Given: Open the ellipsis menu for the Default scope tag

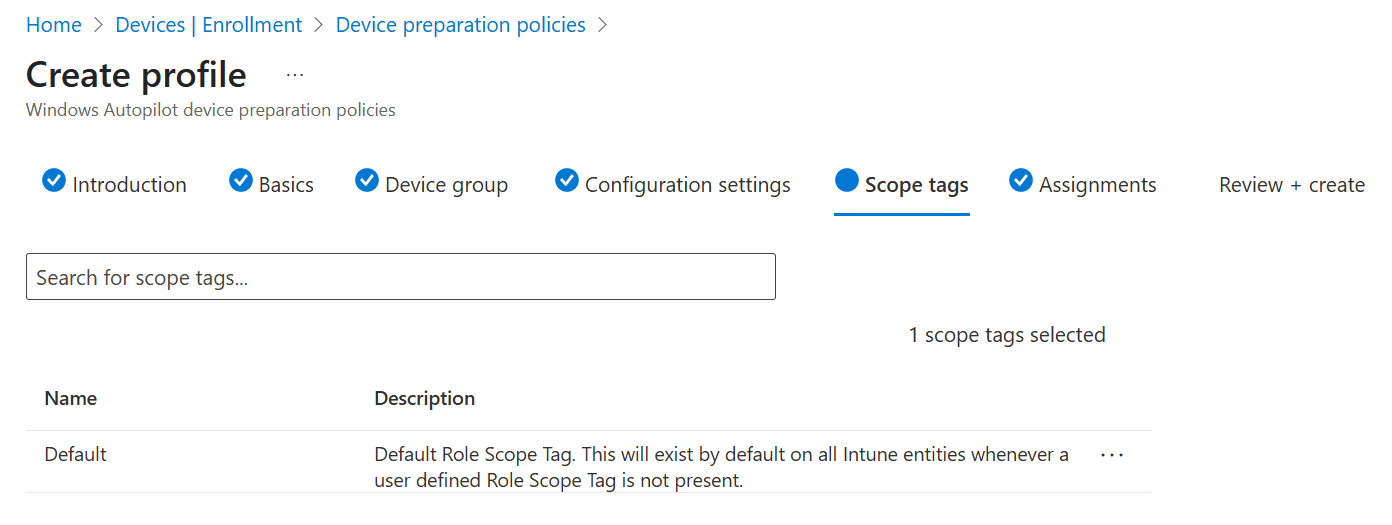Looking at the screenshot, I should [1112, 455].
